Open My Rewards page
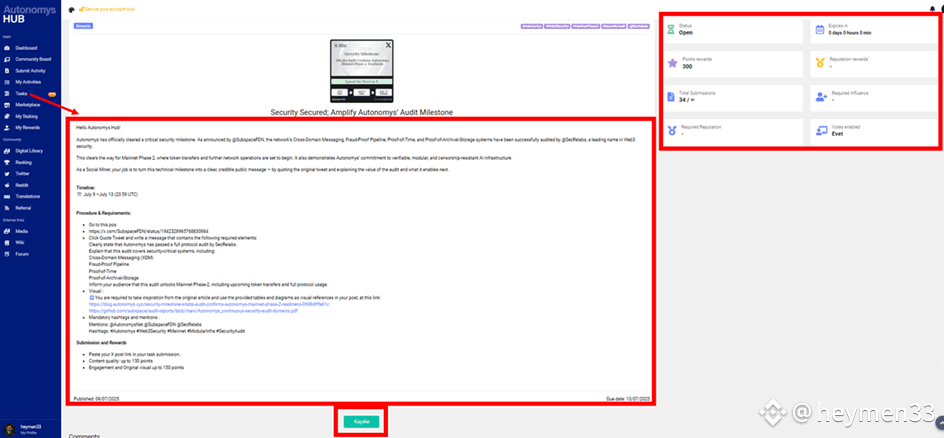Screen dimensions: 944x438 pos(30,128)
